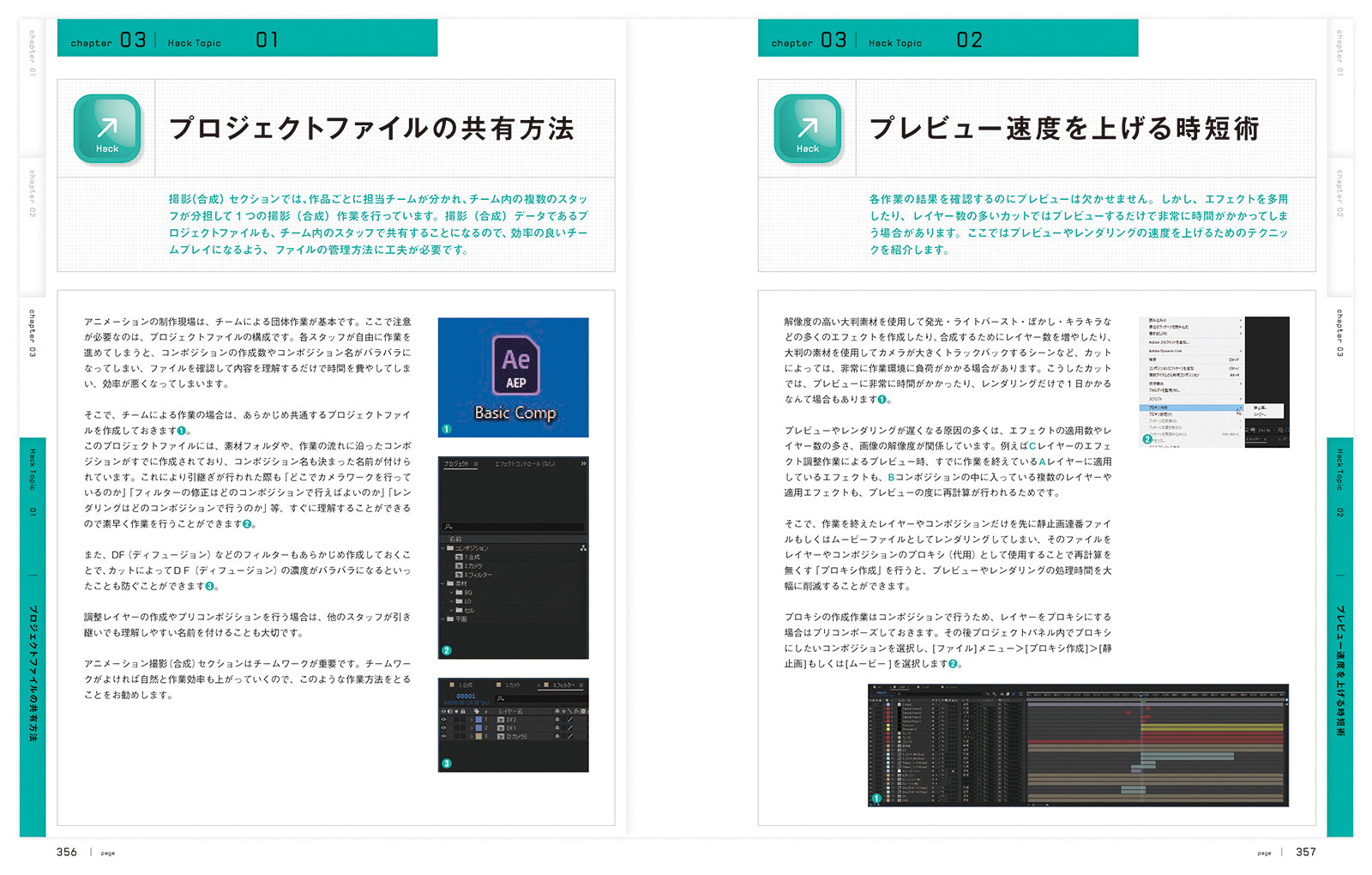Expand the BG folder arrow
1372x875 pixels.
click(451, 592)
